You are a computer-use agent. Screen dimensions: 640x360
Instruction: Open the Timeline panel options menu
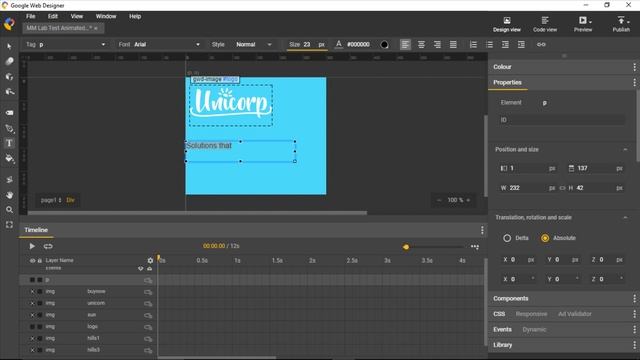[482, 230]
